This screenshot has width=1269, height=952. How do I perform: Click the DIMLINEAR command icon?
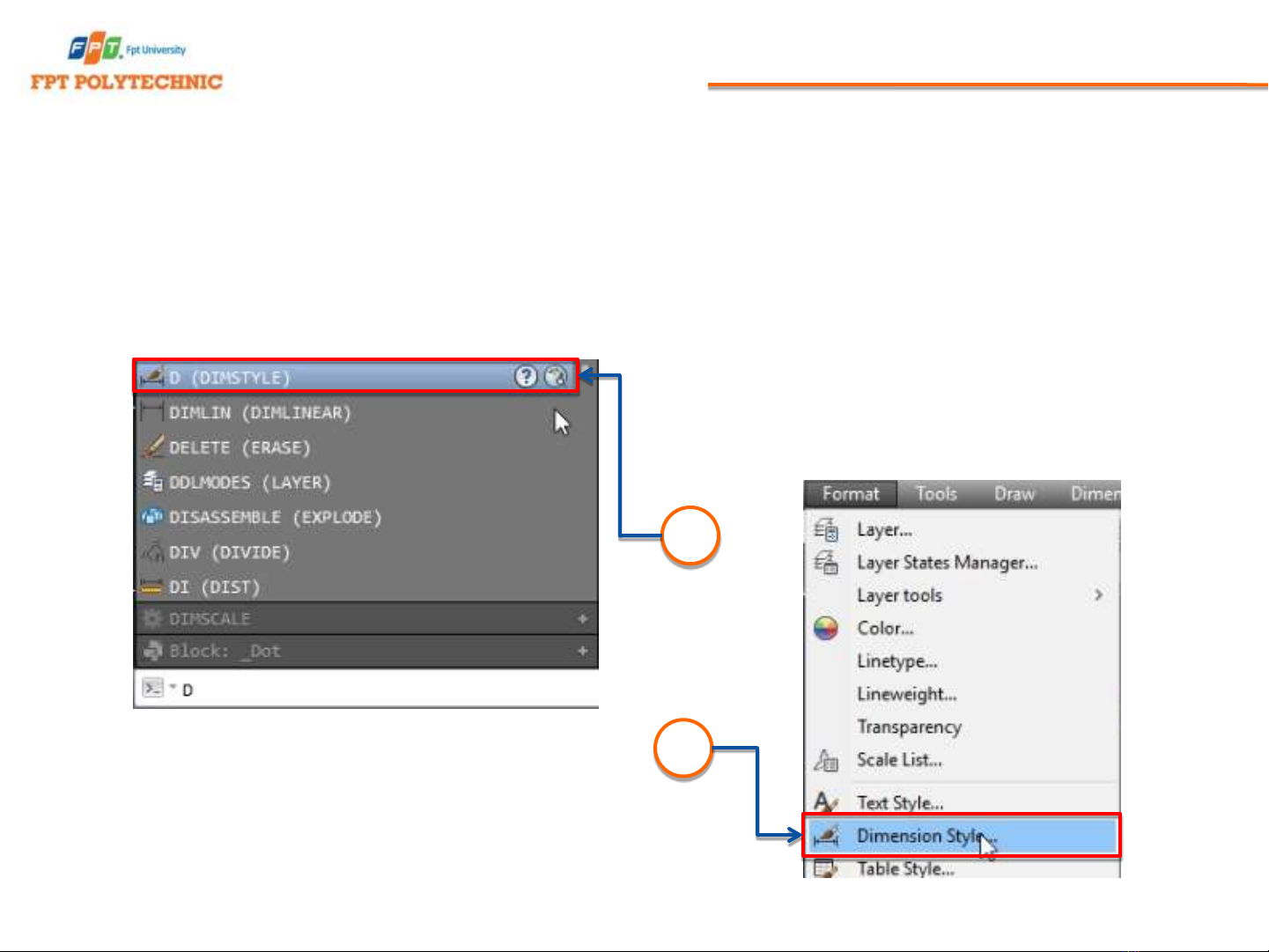(x=152, y=412)
